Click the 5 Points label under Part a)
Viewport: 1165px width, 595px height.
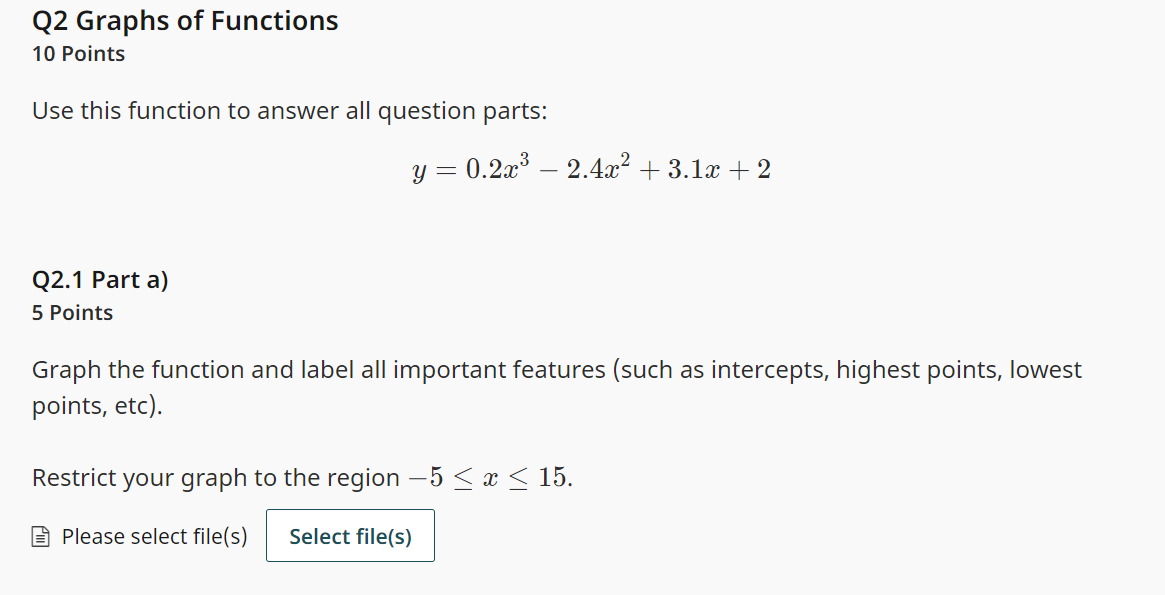(72, 313)
